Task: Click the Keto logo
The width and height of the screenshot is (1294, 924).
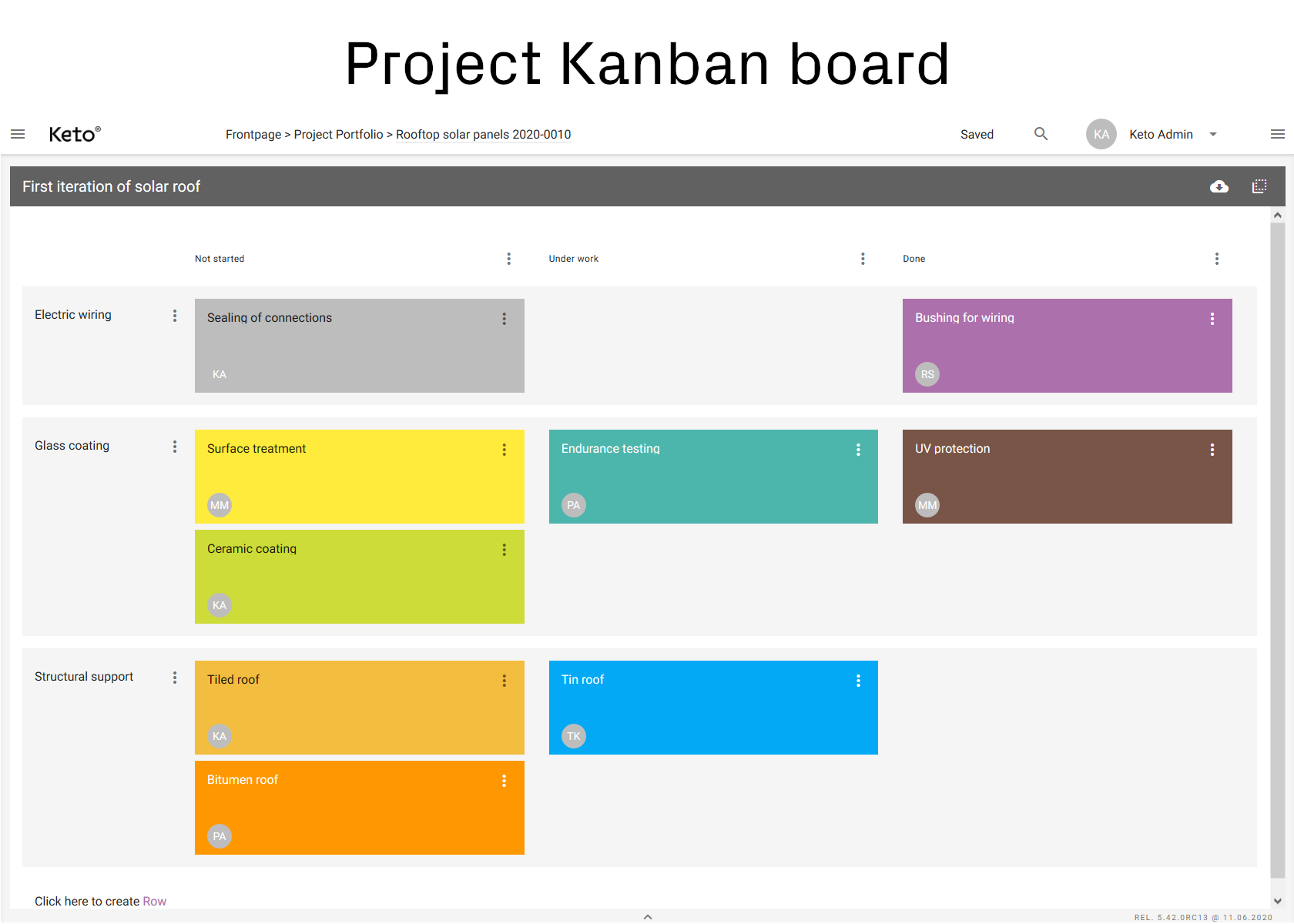Action: 74,134
